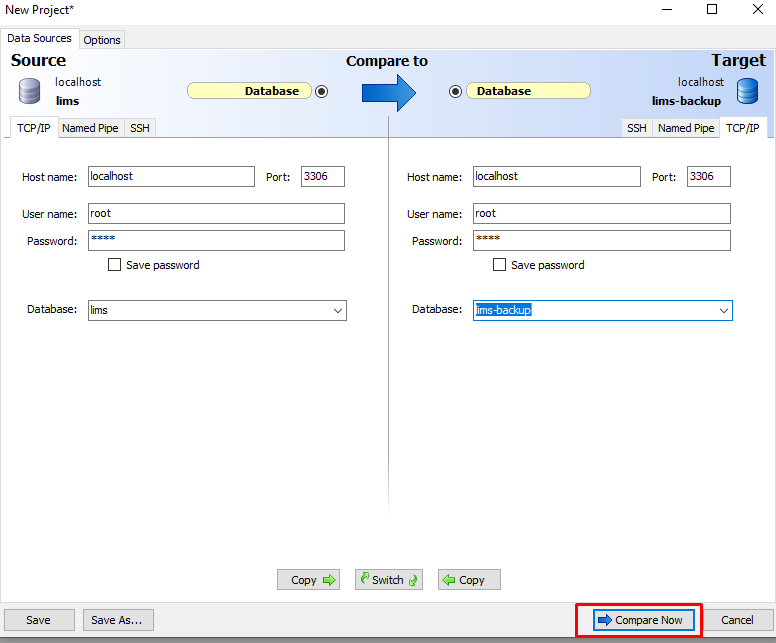Open the source Named Pipe tab

click(90, 128)
